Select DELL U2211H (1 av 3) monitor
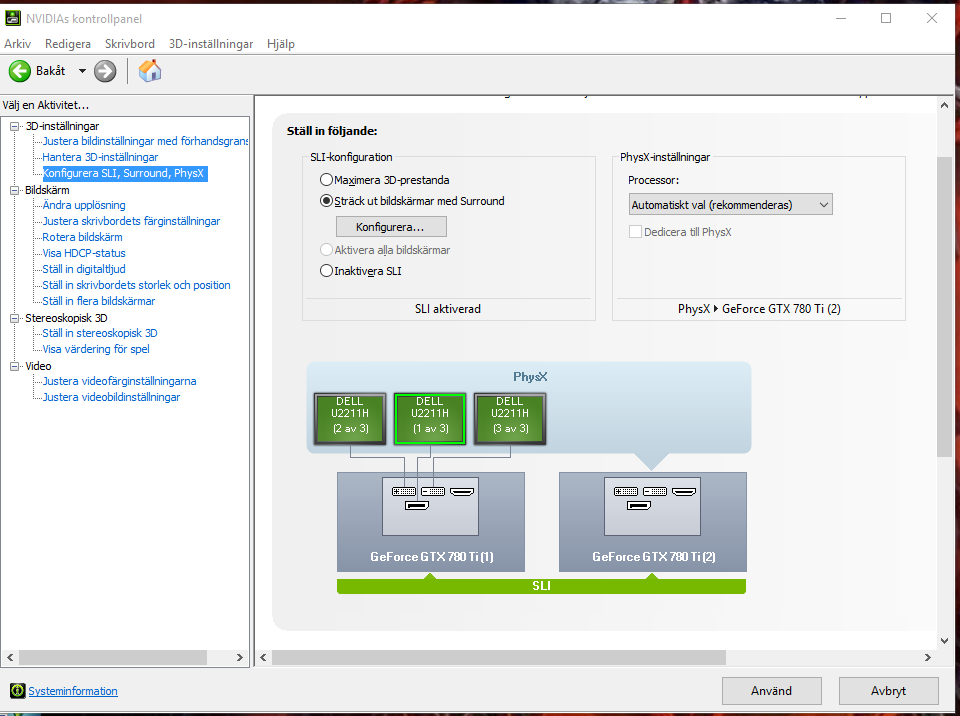 click(x=430, y=418)
